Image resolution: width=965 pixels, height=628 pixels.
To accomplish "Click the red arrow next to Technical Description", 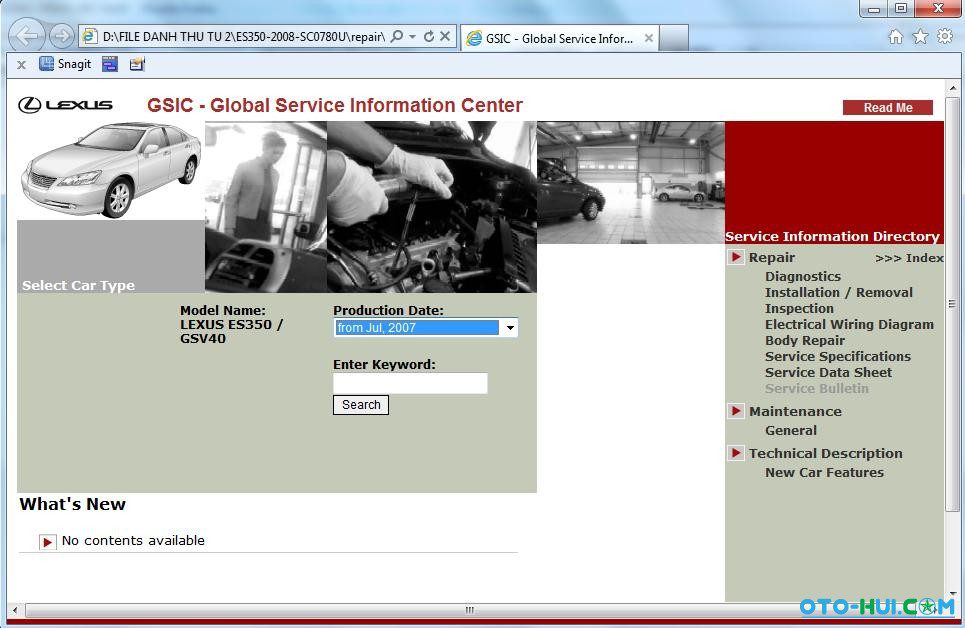I will pyautogui.click(x=735, y=453).
